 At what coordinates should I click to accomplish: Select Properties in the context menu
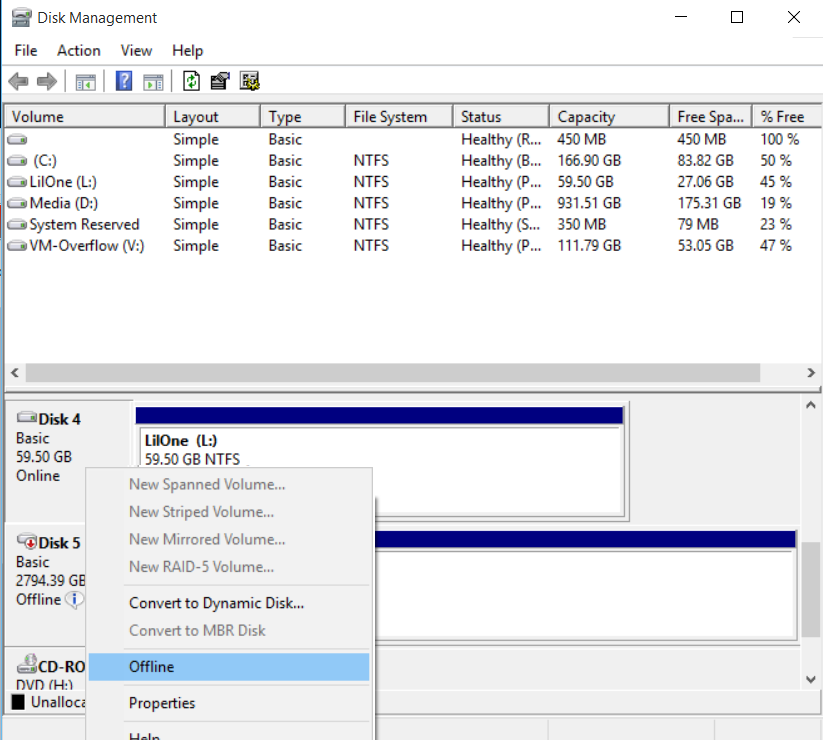(x=162, y=703)
